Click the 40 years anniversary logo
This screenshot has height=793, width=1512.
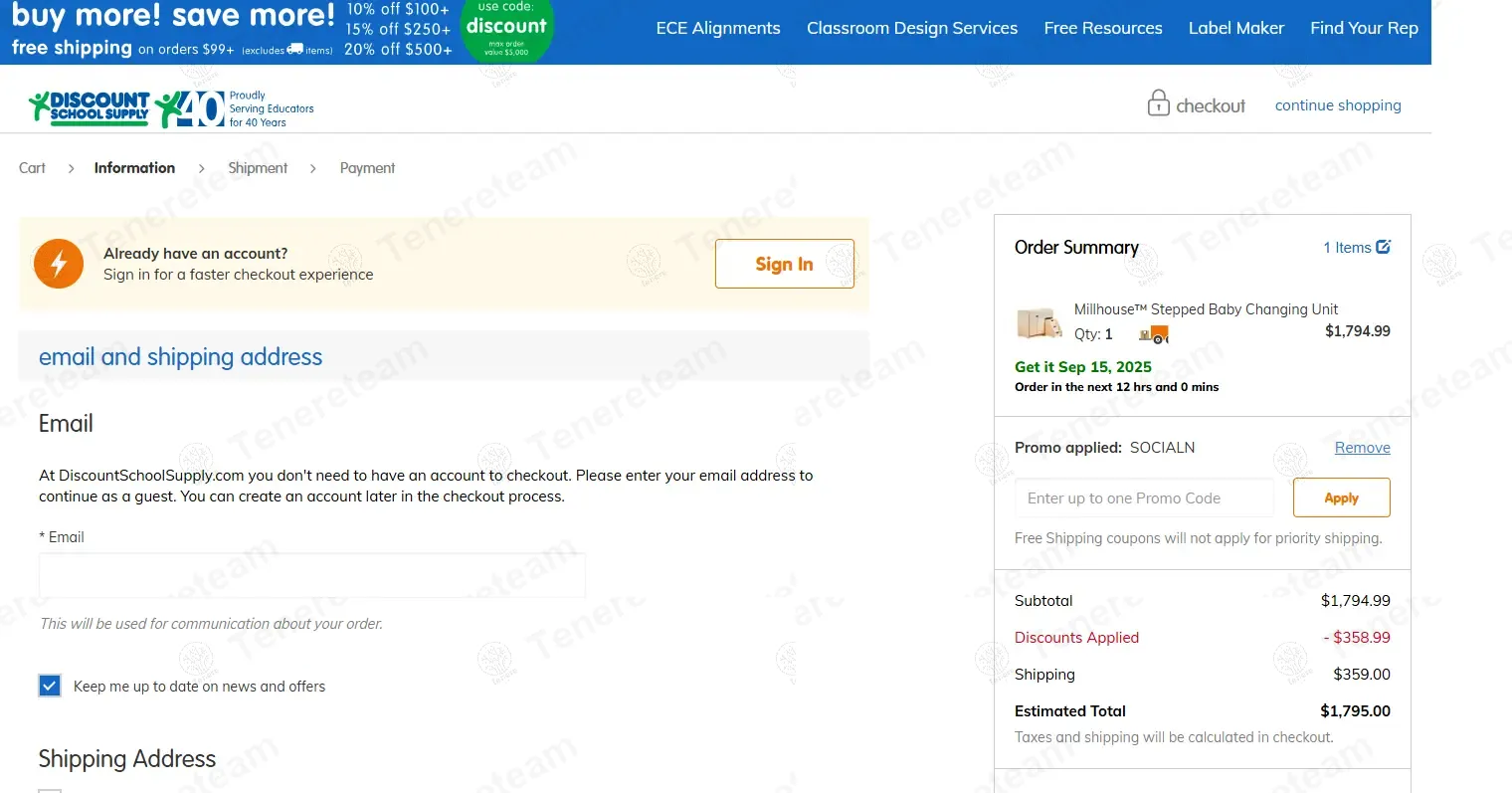(x=193, y=109)
